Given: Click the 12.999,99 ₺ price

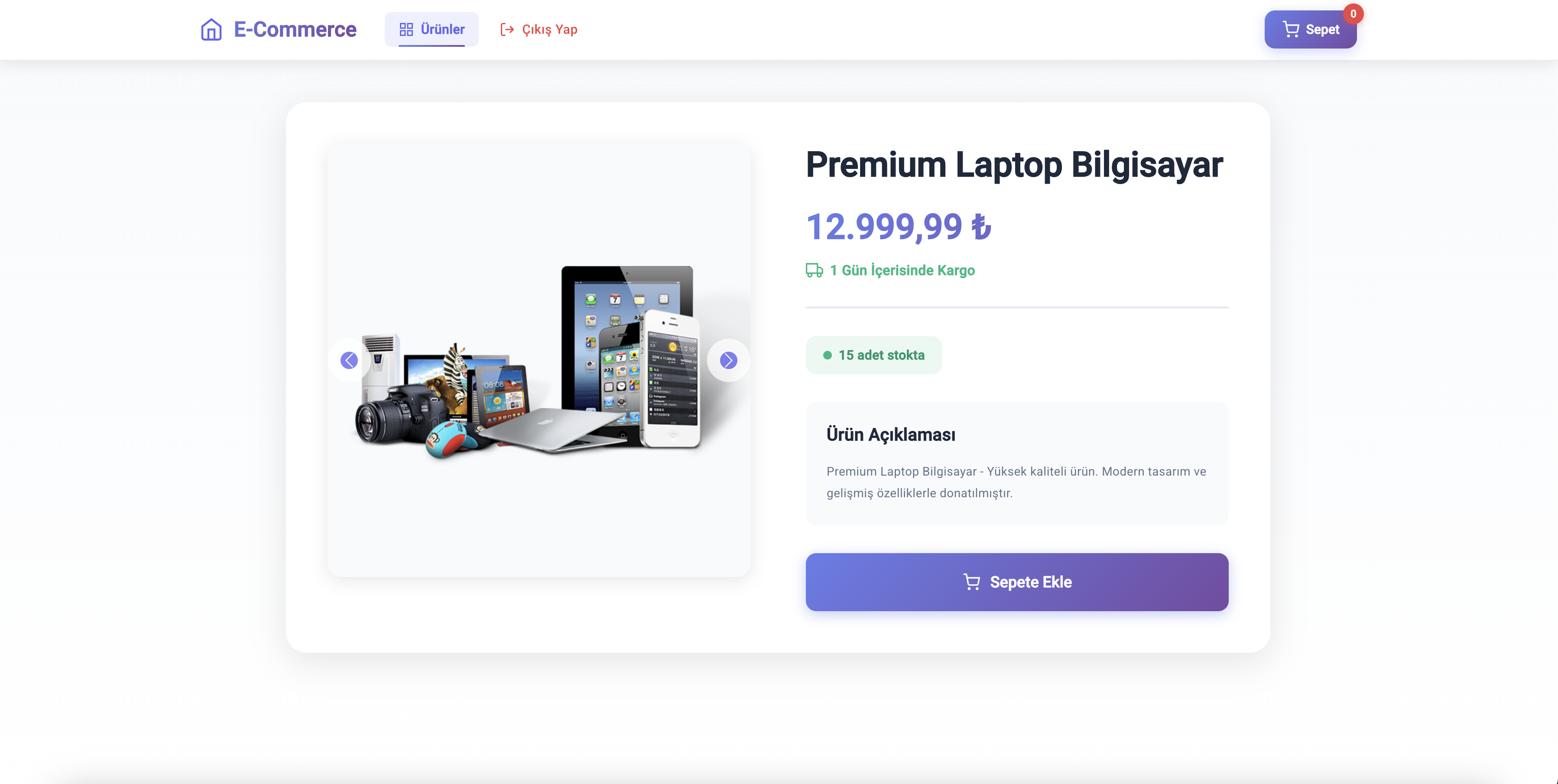Looking at the screenshot, I should [x=899, y=227].
